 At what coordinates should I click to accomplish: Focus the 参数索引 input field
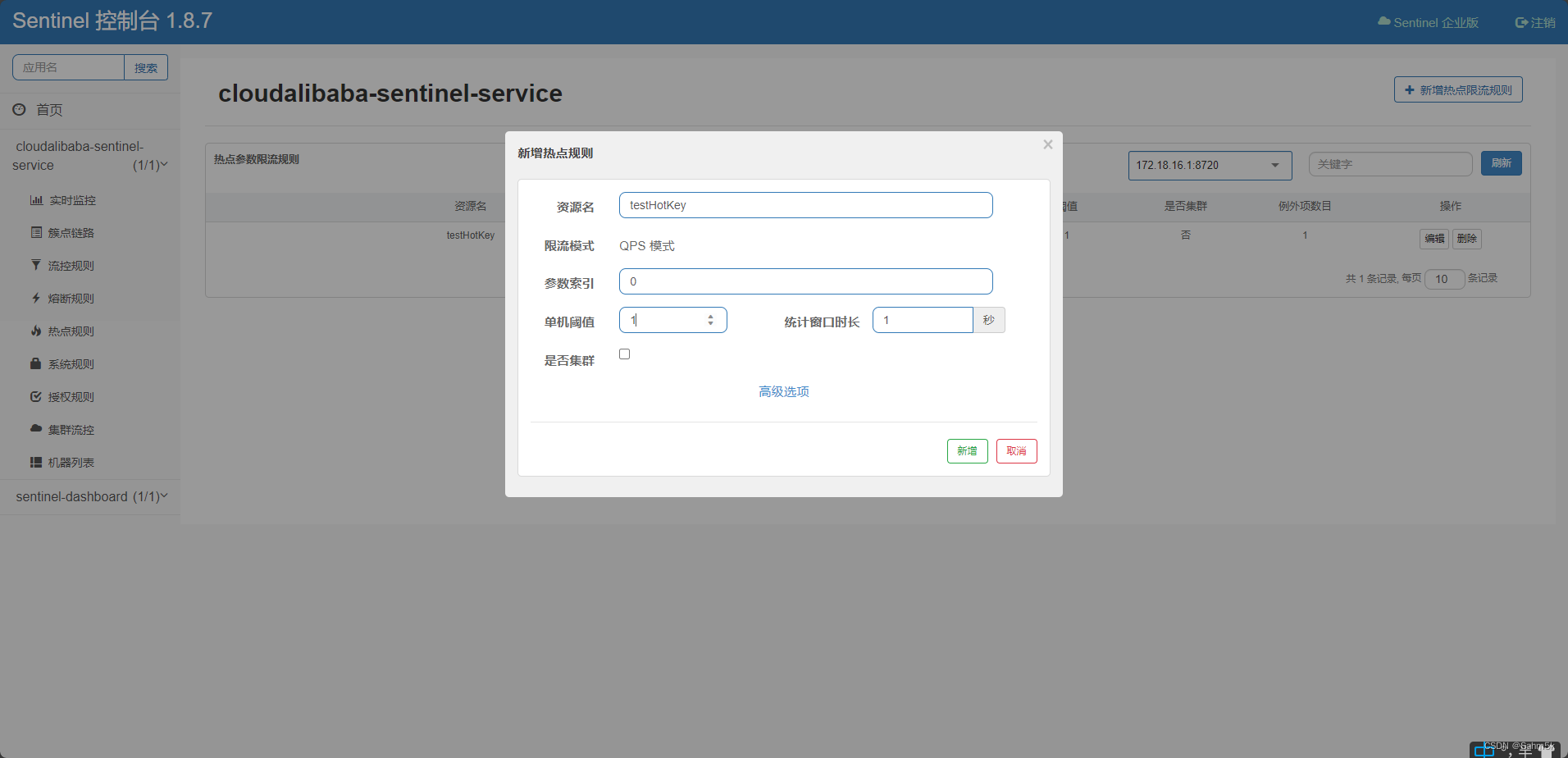click(805, 281)
